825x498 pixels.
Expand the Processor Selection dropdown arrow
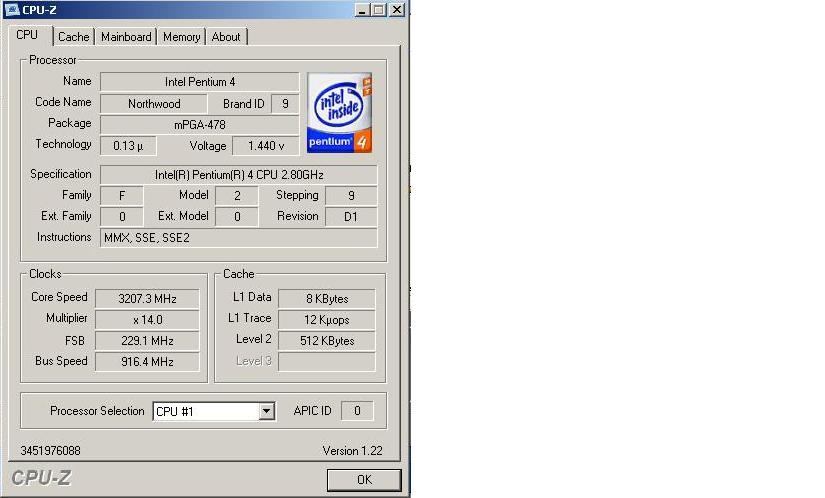click(x=267, y=411)
